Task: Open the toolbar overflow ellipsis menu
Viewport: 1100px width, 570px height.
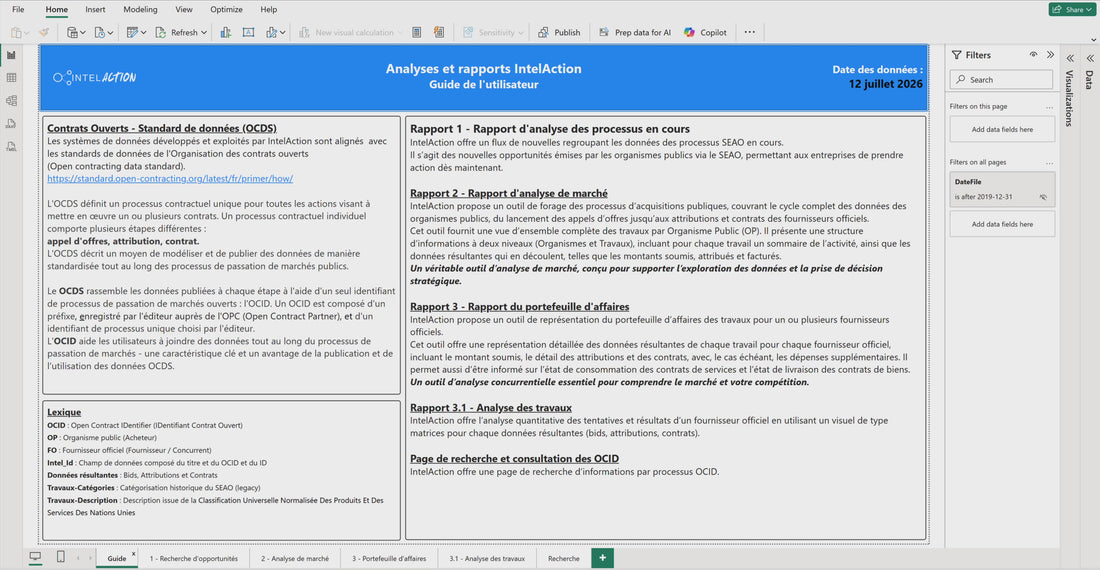Action: 749,32
